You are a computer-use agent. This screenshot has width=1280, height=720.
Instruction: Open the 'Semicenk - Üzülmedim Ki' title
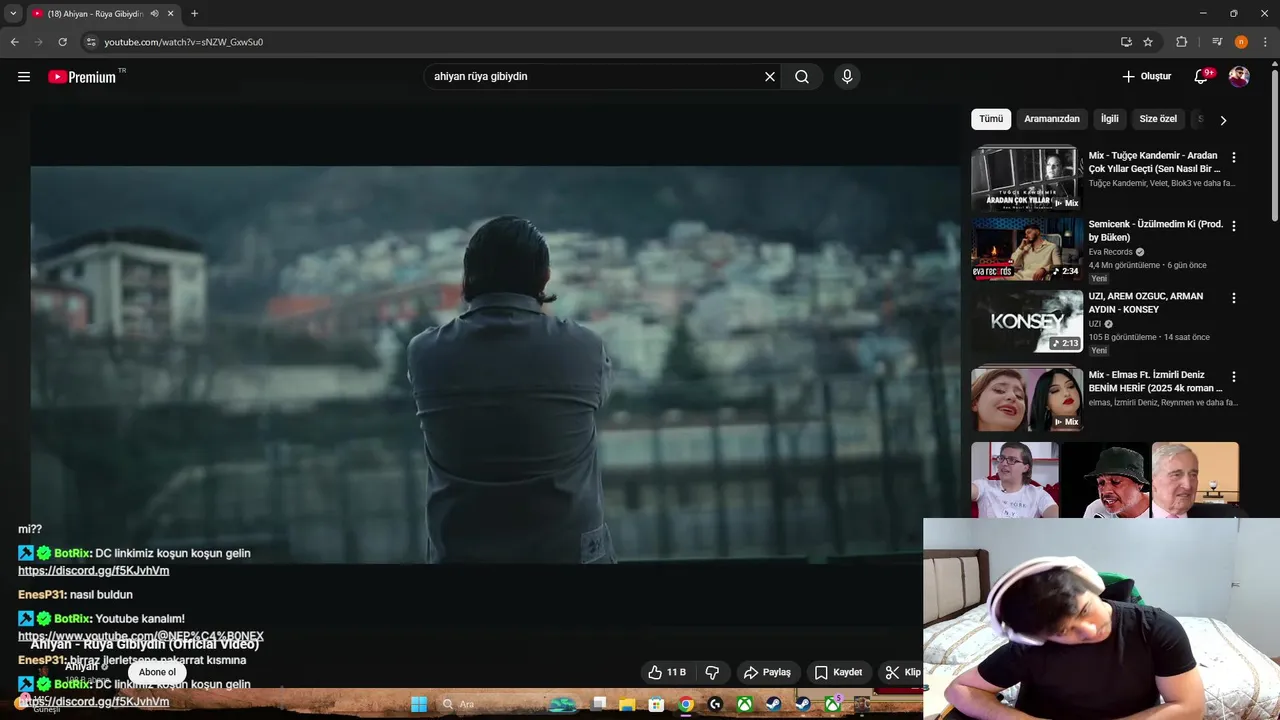click(1155, 231)
